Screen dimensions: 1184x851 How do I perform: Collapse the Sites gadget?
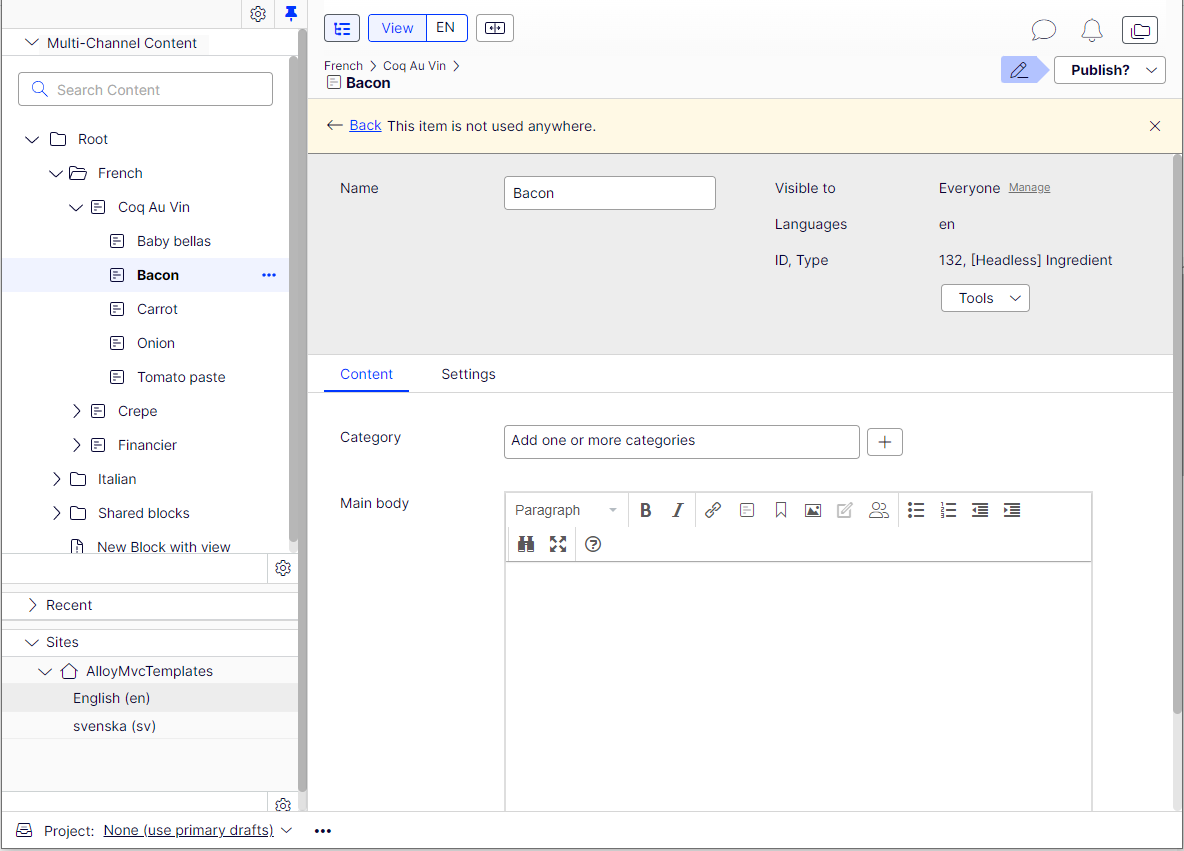(x=32, y=642)
